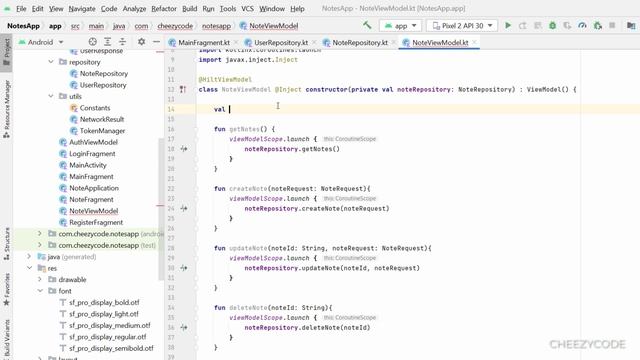Collapse the font folder
640x360 pixels.
tap(40, 291)
